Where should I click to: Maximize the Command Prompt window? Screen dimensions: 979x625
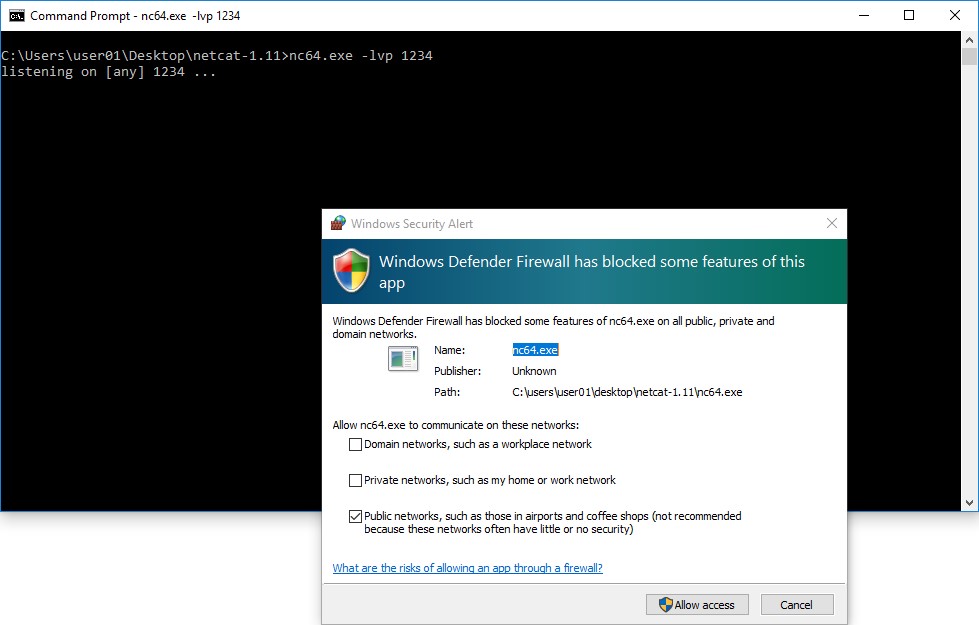[x=909, y=16]
